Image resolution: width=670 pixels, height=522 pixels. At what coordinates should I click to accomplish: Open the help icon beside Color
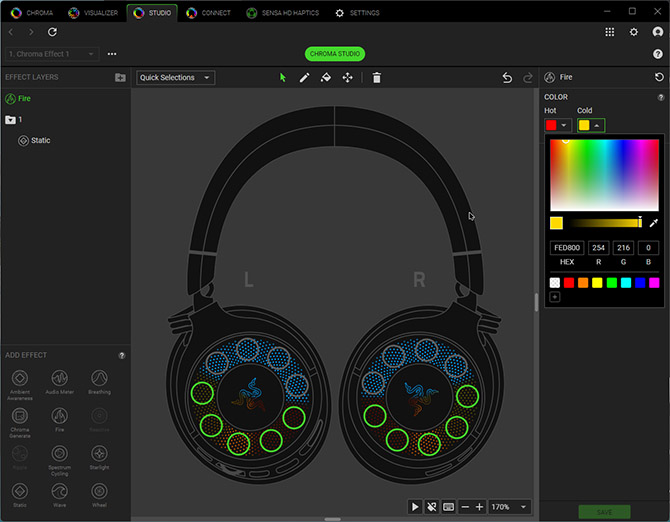pos(661,97)
